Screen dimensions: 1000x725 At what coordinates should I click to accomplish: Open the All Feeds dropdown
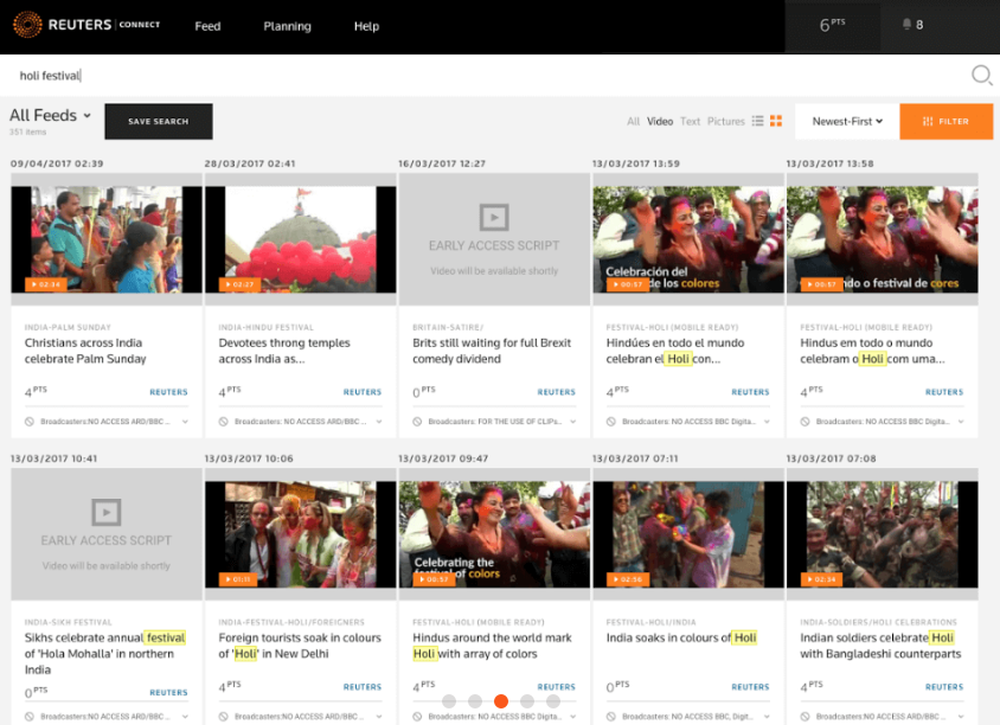coord(50,115)
